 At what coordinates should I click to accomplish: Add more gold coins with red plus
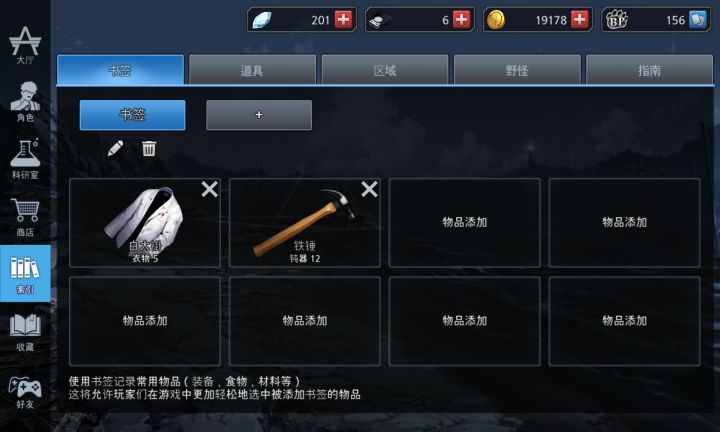[x=579, y=20]
